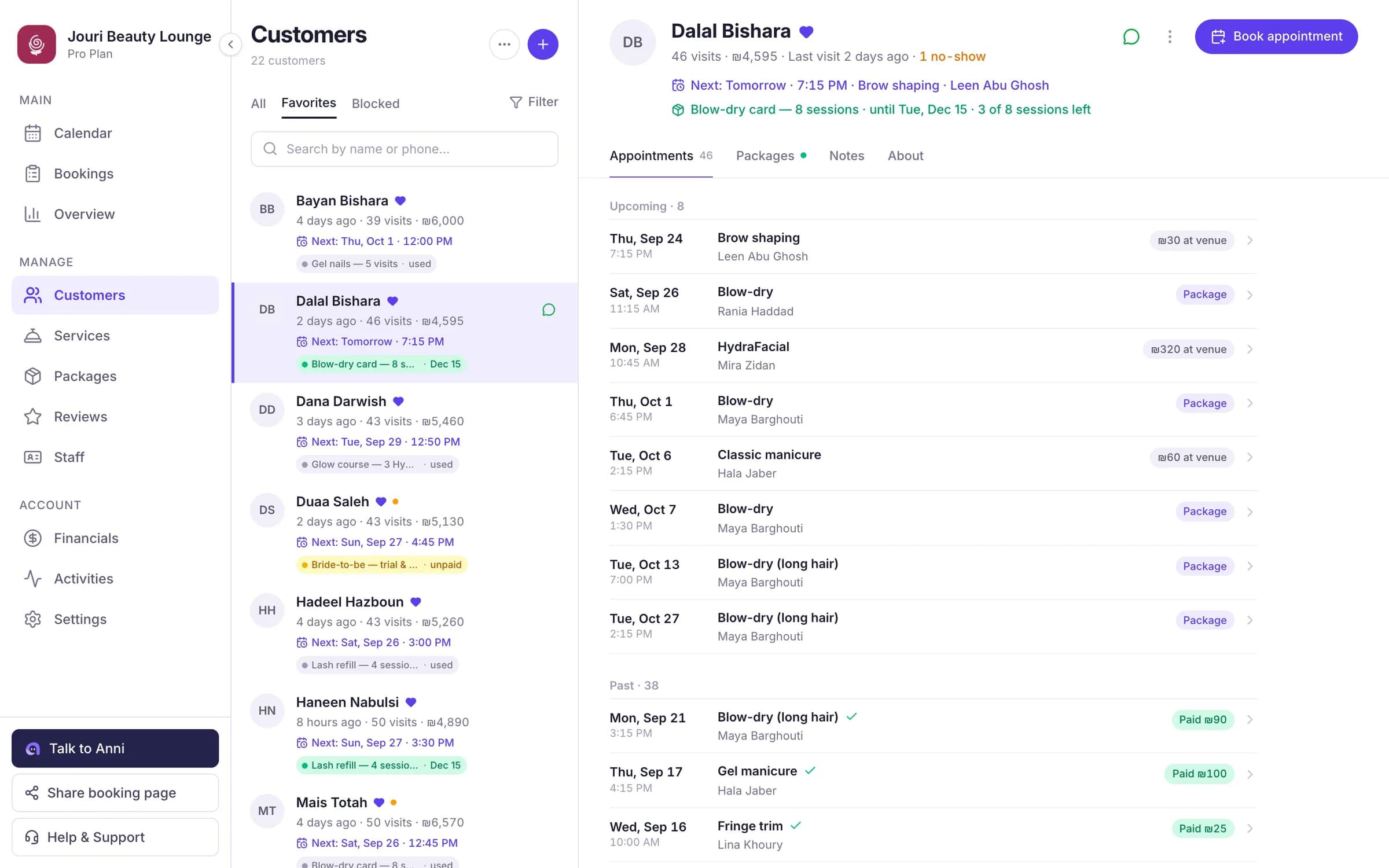Click the Book appointment button
Image resolution: width=1389 pixels, height=868 pixels.
[x=1276, y=36]
